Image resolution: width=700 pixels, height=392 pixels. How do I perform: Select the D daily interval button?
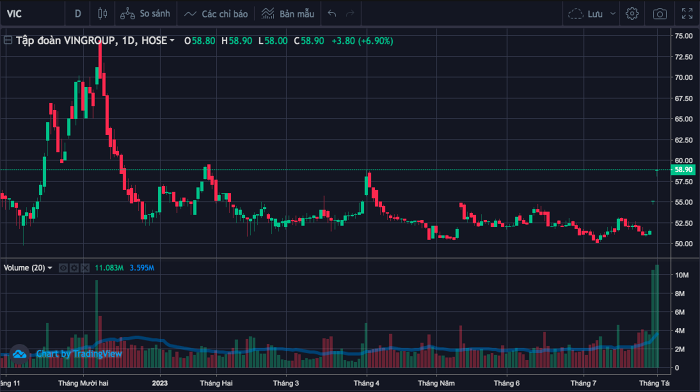[x=78, y=14]
